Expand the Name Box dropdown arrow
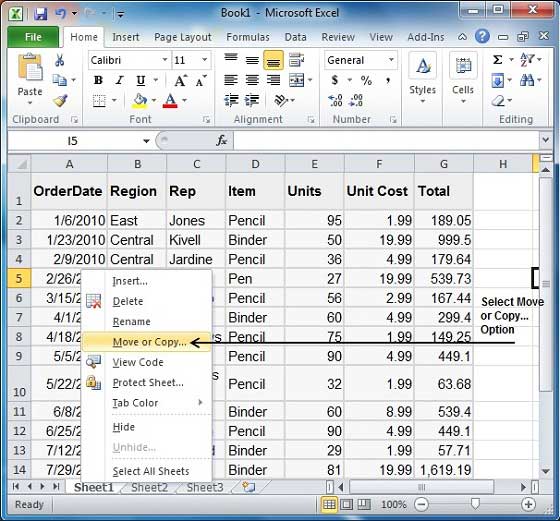 [146, 141]
